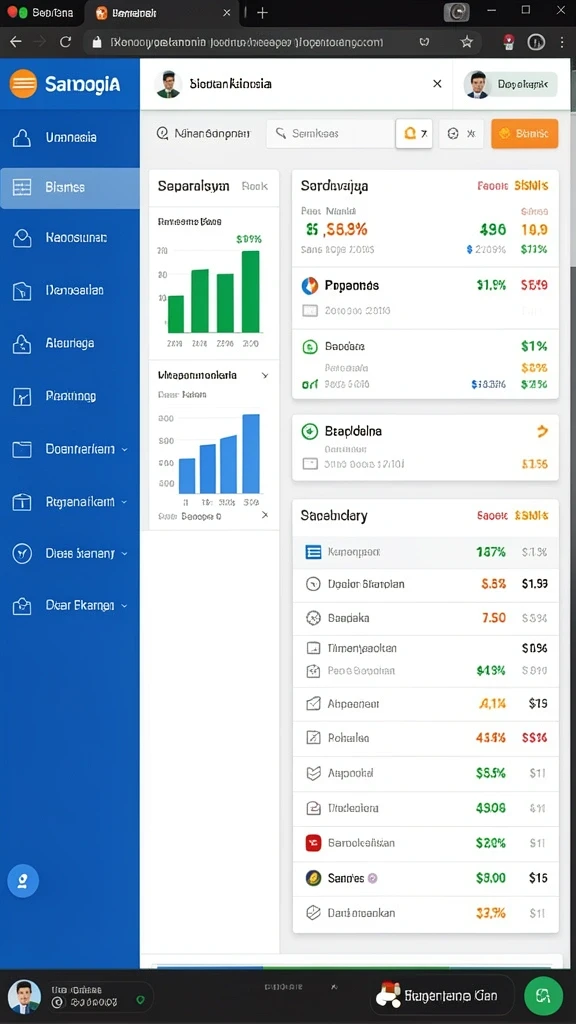This screenshot has width=576, height=1024.
Task: Open the Unnnesia sidebar item
Action: pyautogui.click(x=70, y=137)
